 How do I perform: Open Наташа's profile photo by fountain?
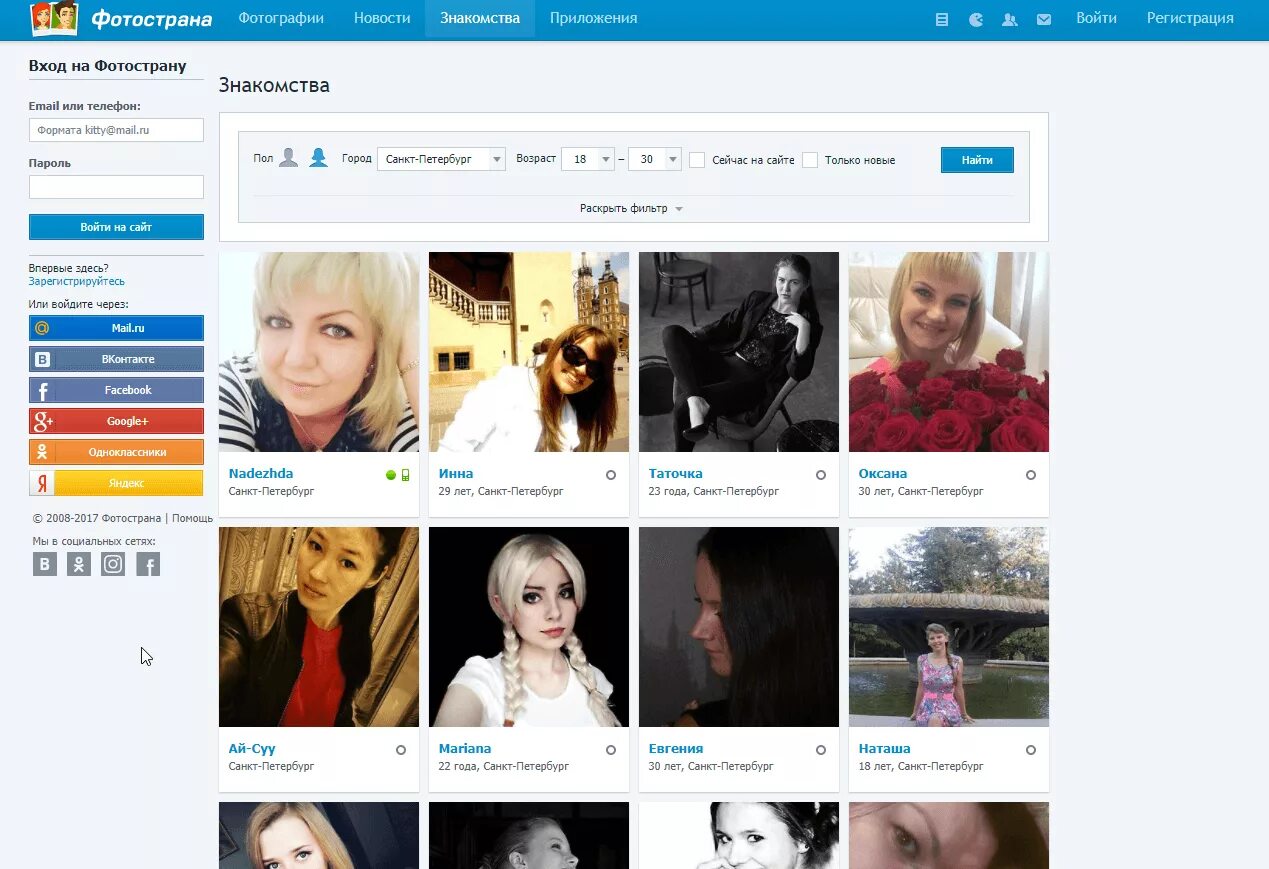949,627
